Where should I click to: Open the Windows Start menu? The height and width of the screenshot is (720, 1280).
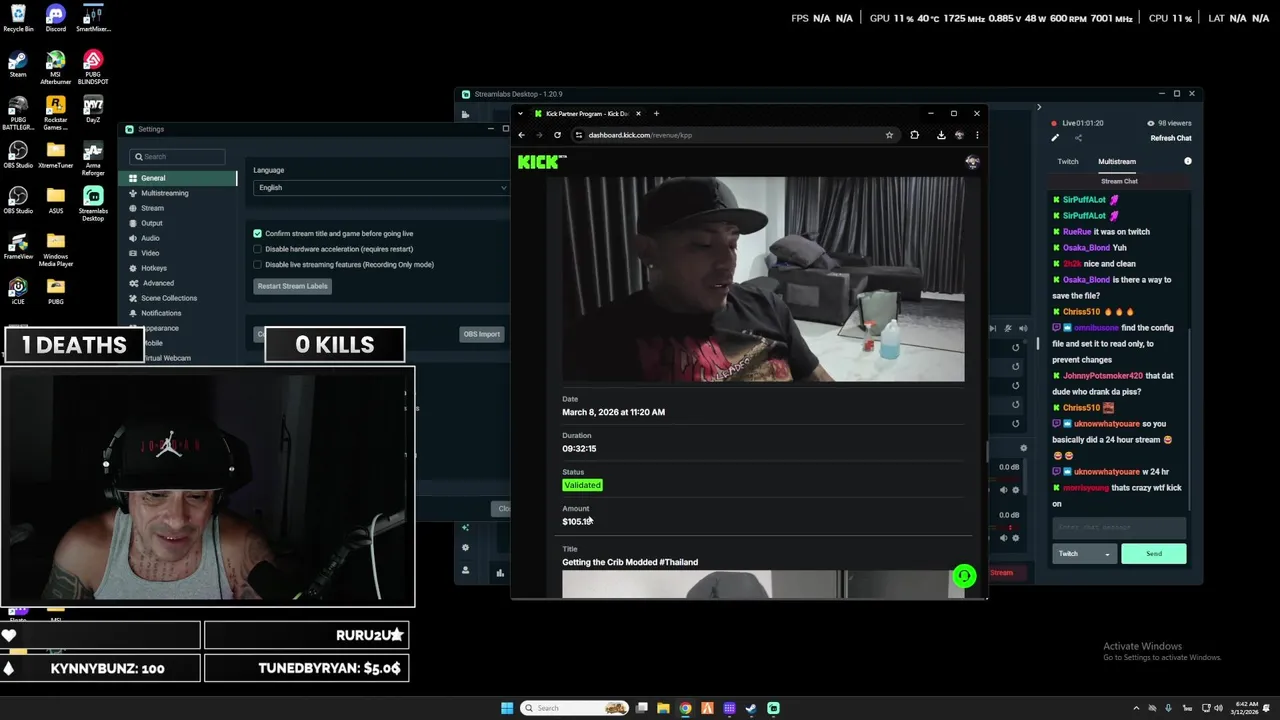507,708
